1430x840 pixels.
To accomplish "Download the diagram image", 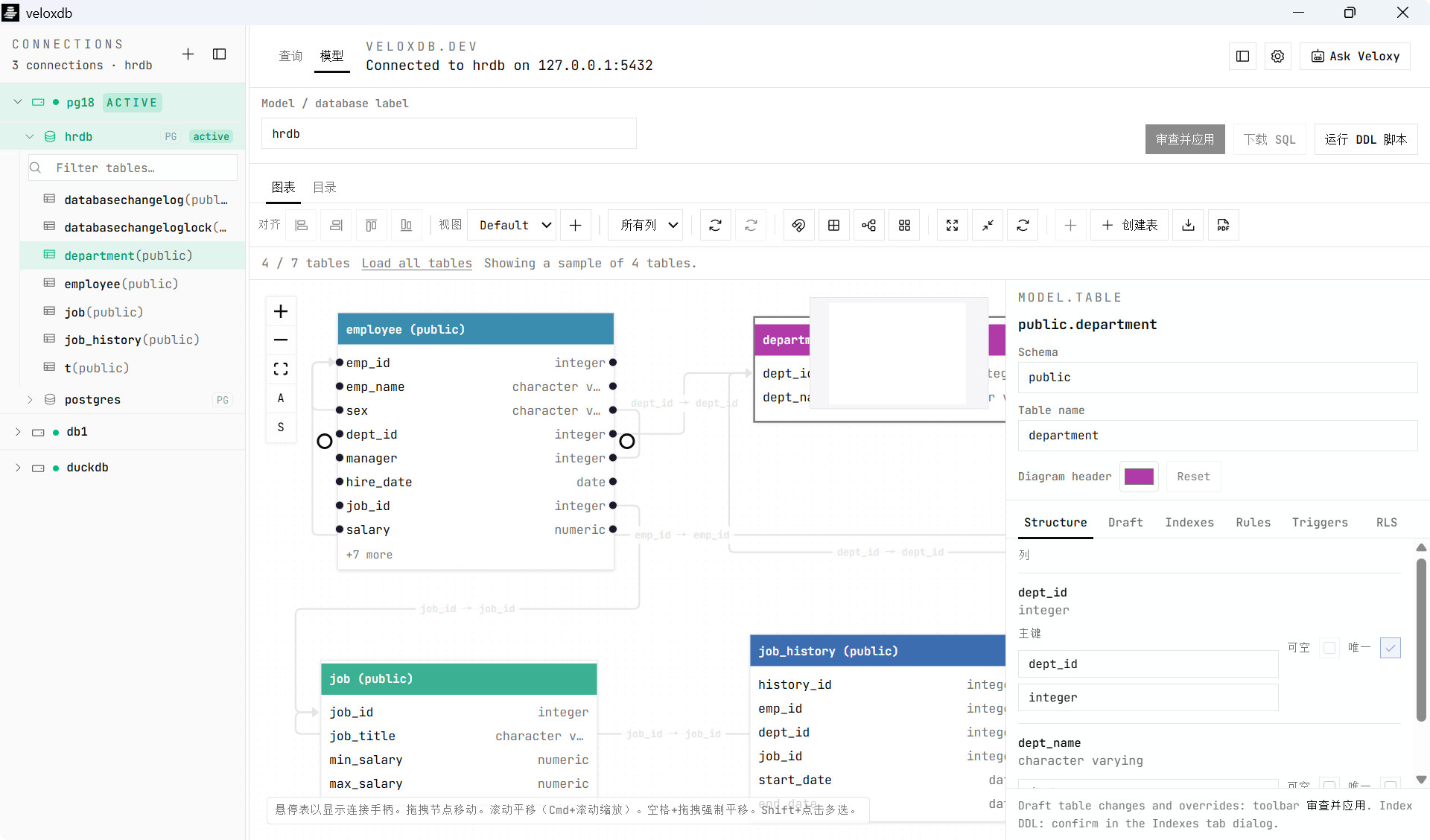I will tap(1189, 225).
